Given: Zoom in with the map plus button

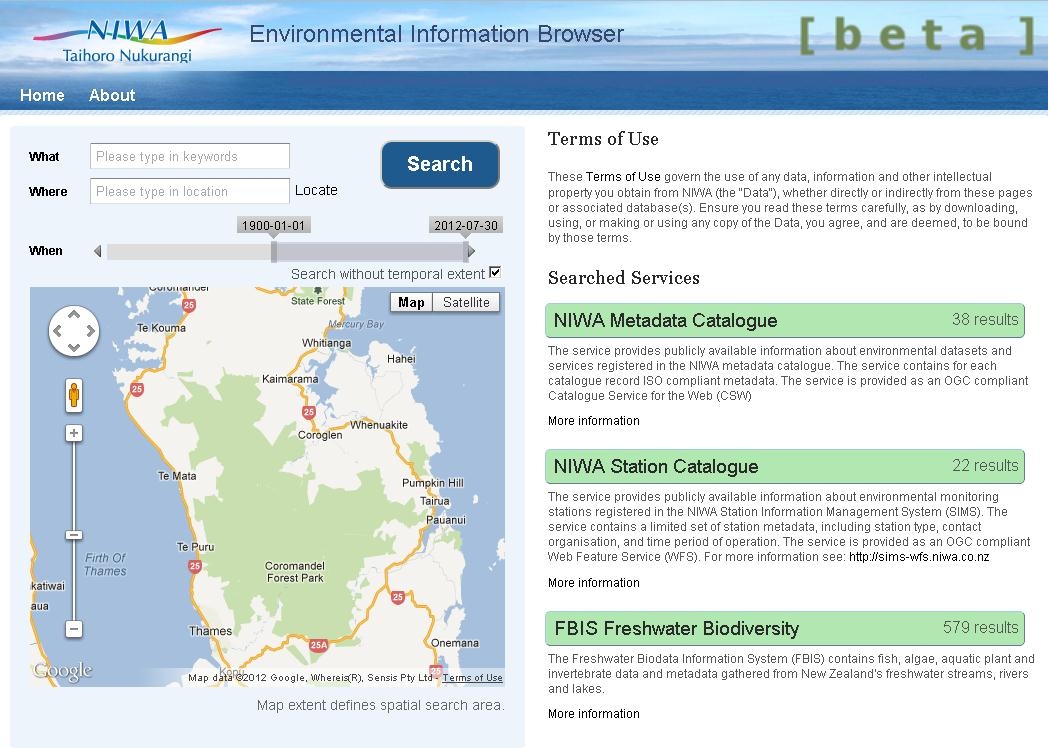Looking at the screenshot, I should (x=74, y=433).
